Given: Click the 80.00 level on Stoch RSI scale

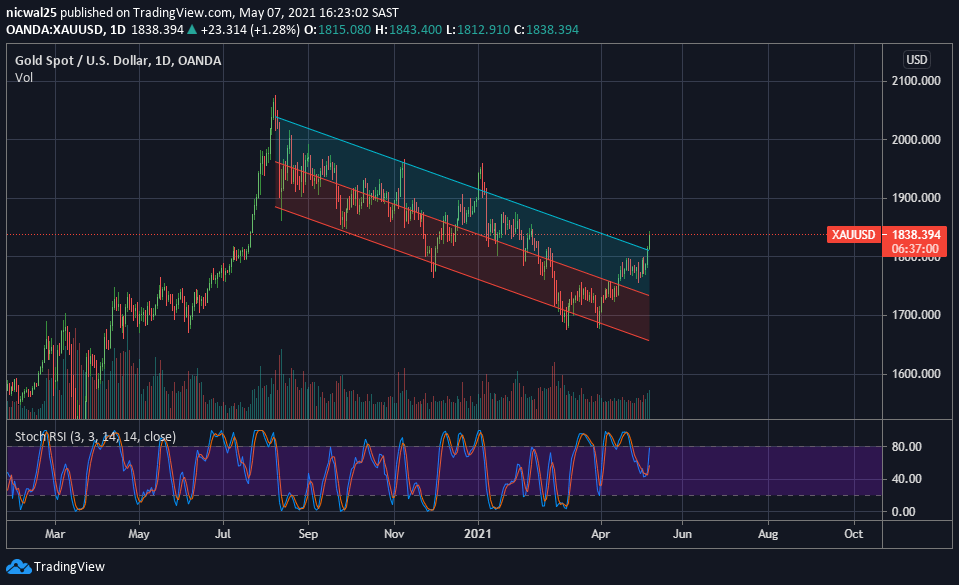Looking at the screenshot, I should (906, 447).
